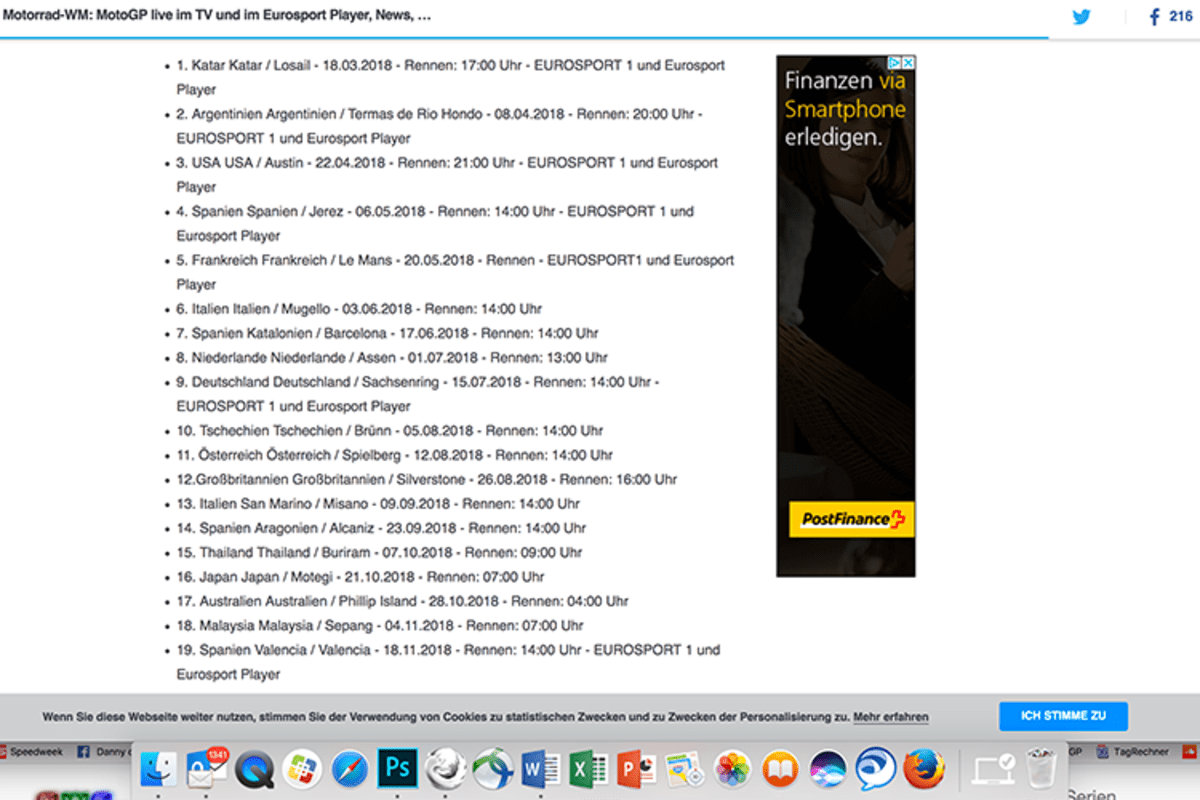Open Finder from the Dock
The height and width of the screenshot is (800, 1200).
pos(158,769)
